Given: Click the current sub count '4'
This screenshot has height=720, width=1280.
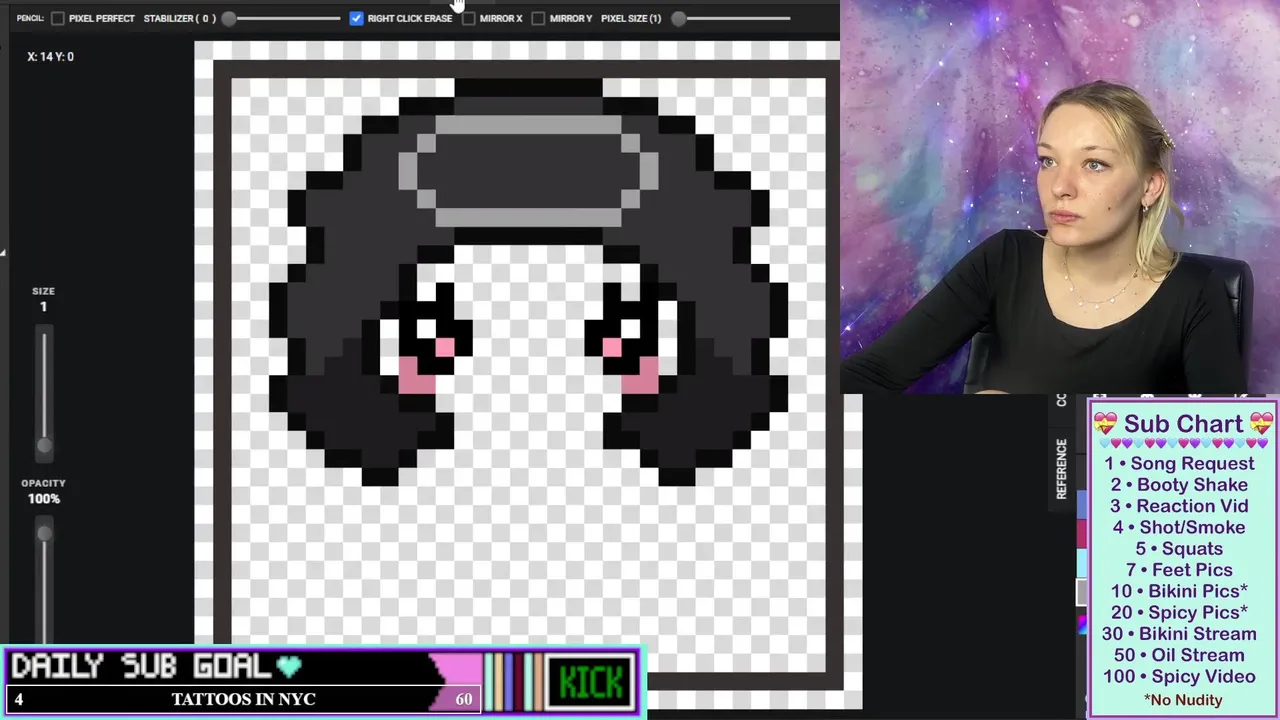Looking at the screenshot, I should [18, 699].
